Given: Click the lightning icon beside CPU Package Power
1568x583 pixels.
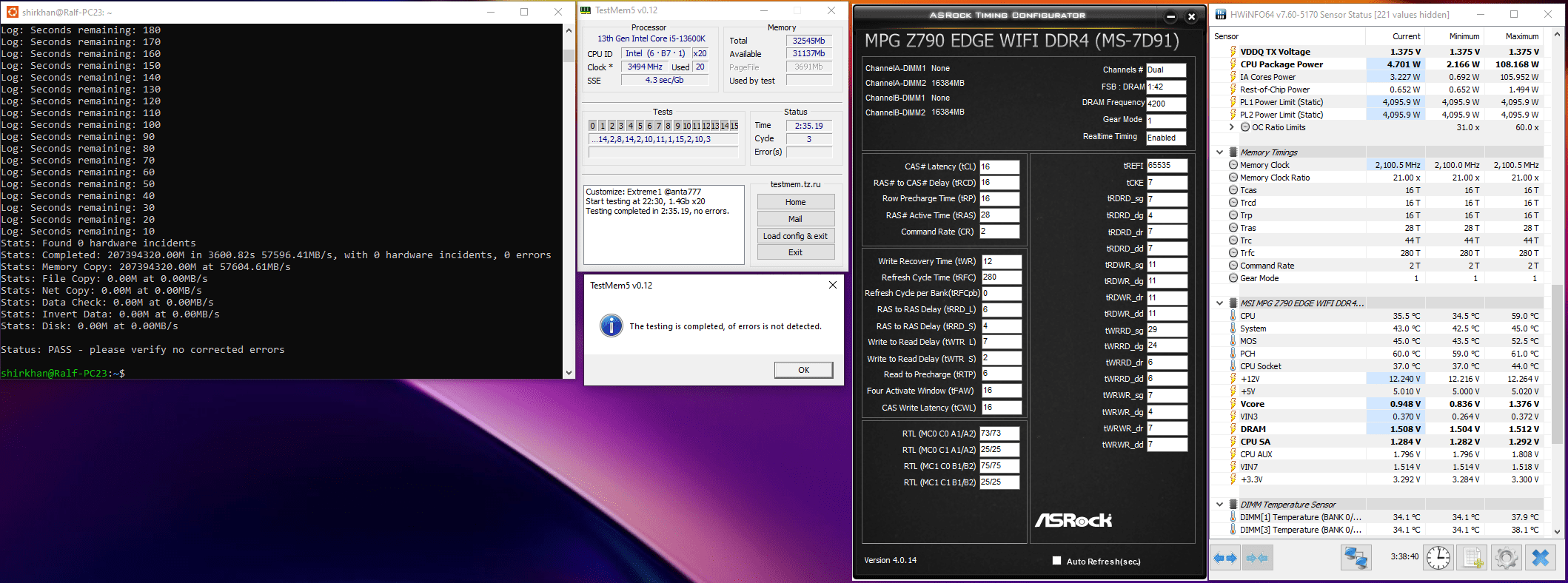Looking at the screenshot, I should pyautogui.click(x=1233, y=64).
